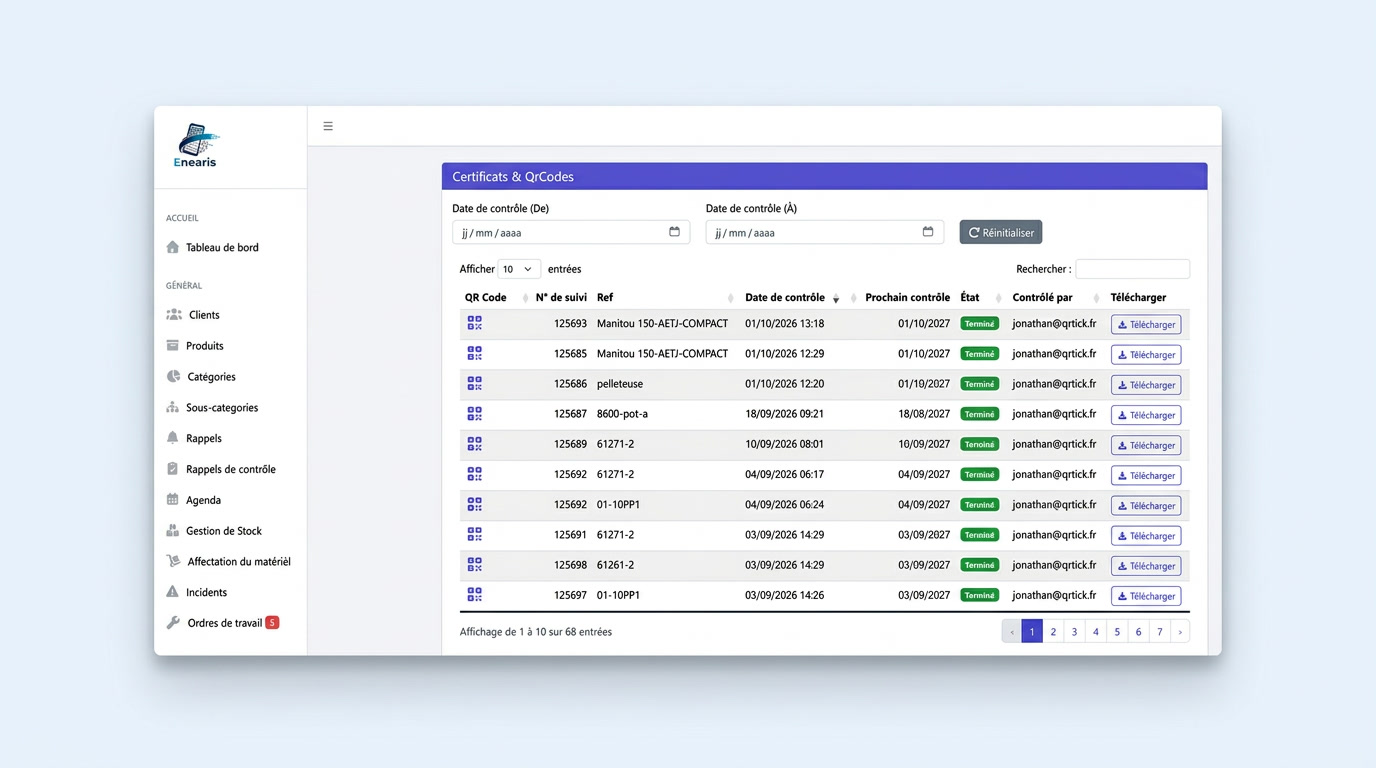Open the Afficher entries count dropdown
The image size is (1376, 768).
pos(519,269)
